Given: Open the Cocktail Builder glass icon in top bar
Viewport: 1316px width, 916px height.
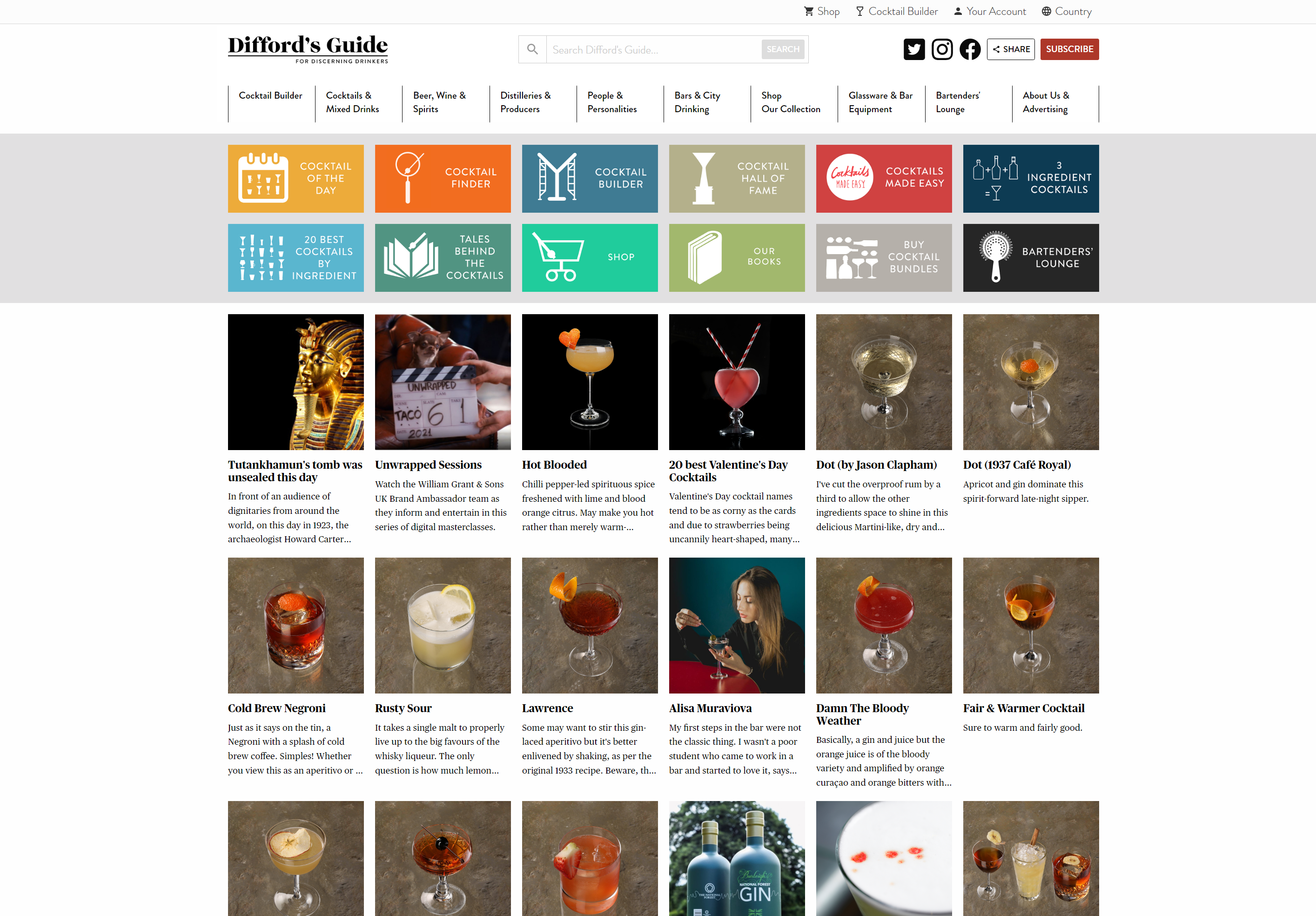Looking at the screenshot, I should 860,12.
